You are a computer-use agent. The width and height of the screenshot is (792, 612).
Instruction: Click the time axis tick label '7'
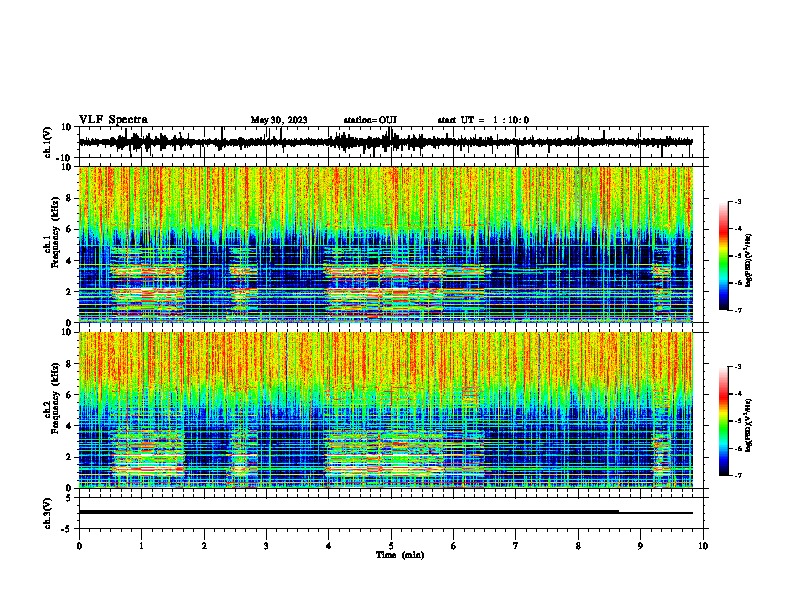coord(516,546)
